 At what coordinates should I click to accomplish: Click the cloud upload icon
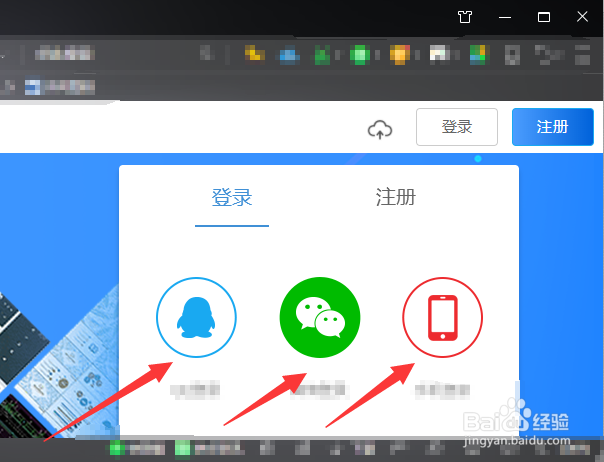380,129
